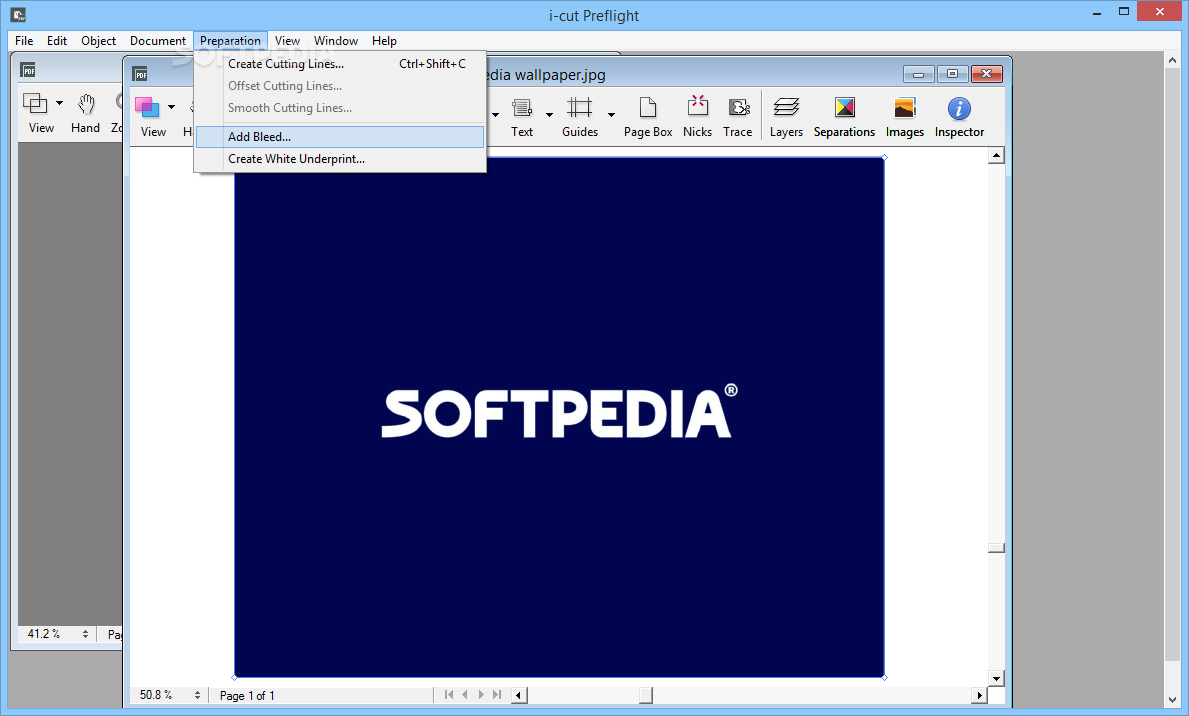Adjust 41.2 % zoom stepper in back window
The height and width of the screenshot is (716, 1189).
pyautogui.click(x=85, y=633)
